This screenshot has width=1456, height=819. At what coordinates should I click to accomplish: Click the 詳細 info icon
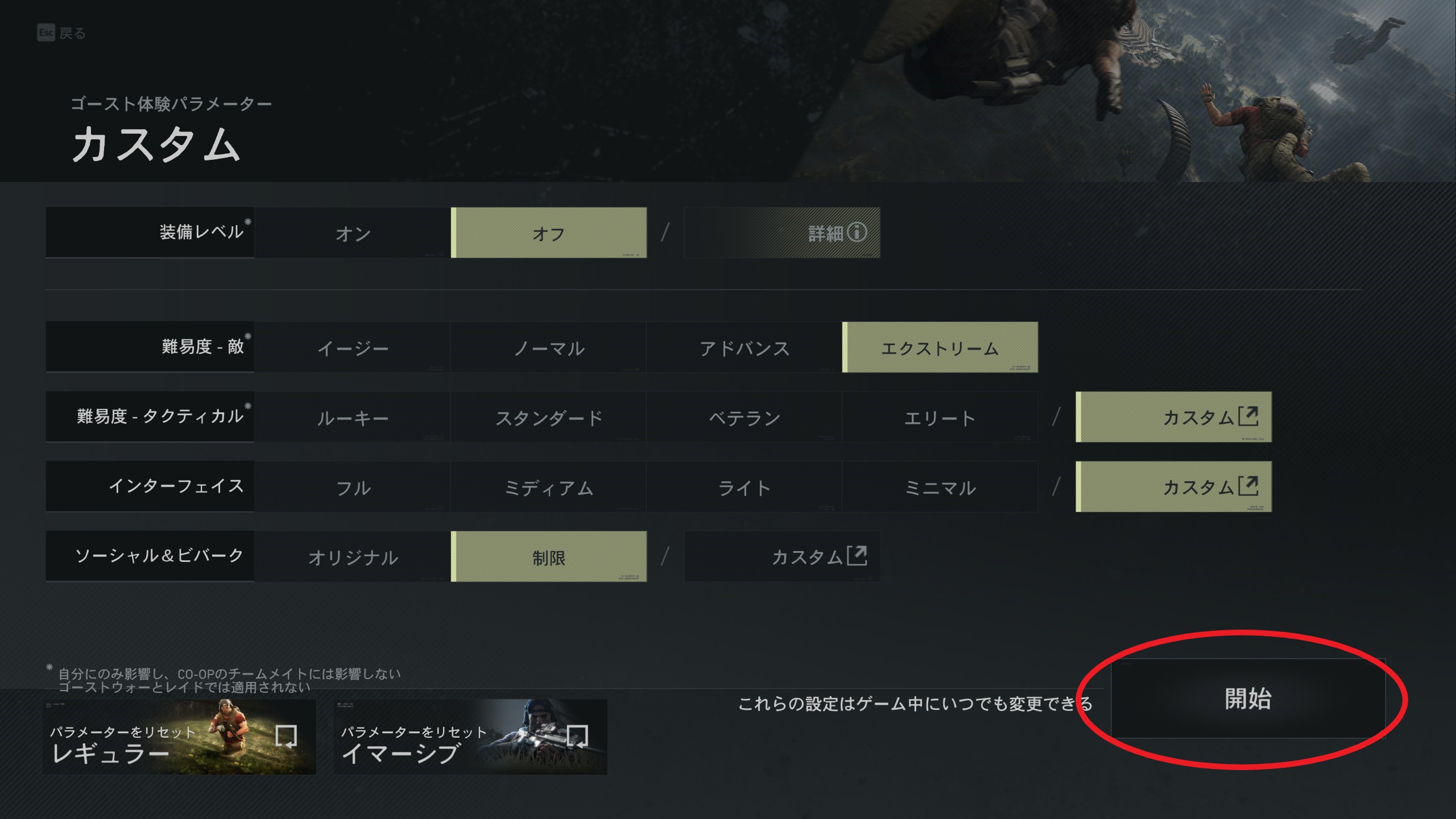857,232
